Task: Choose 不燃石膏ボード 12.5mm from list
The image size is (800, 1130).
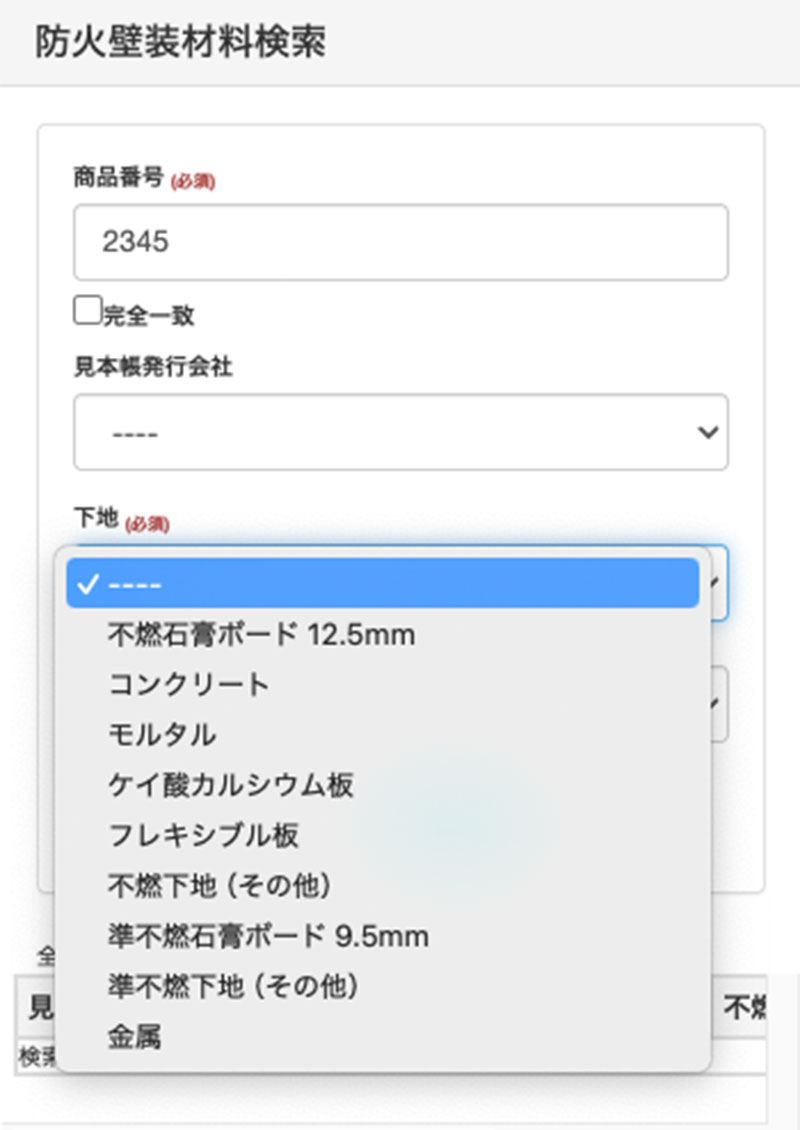Action: 261,634
